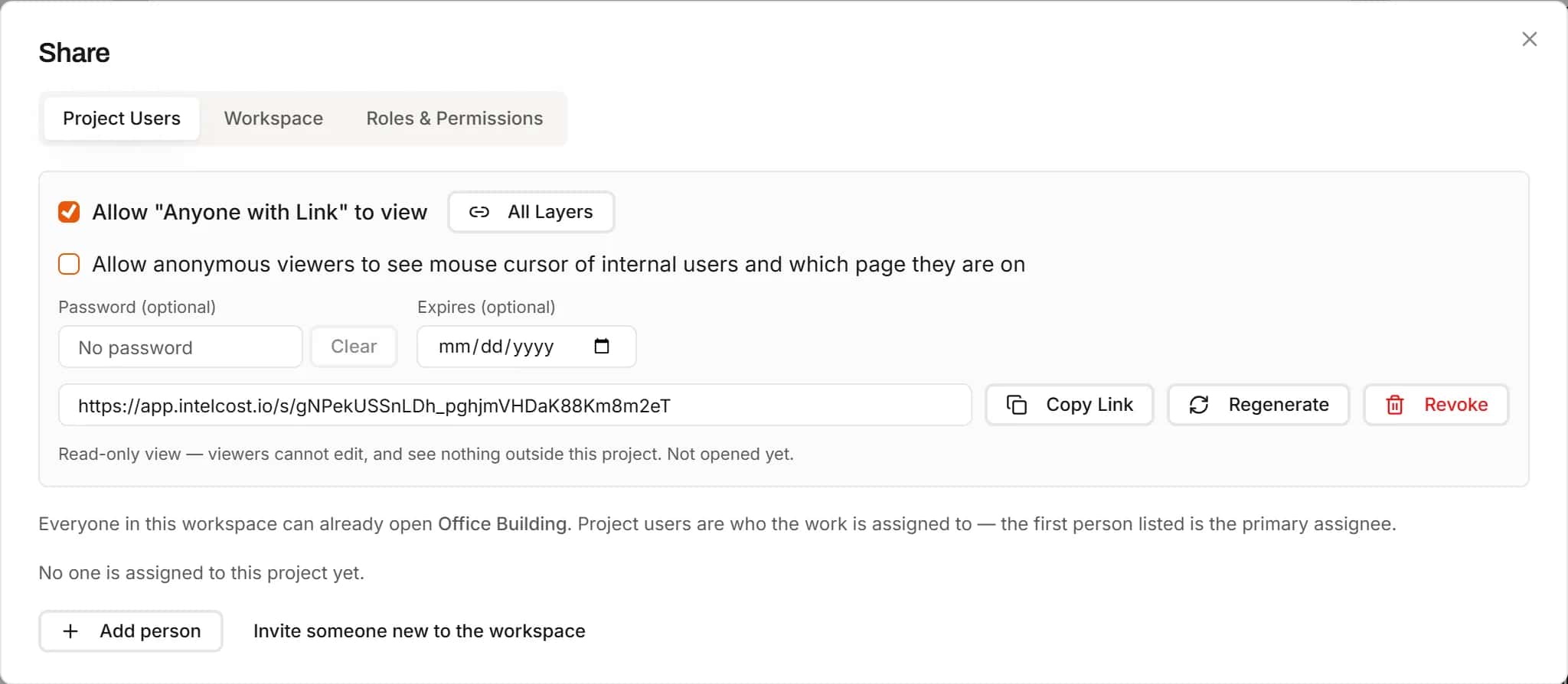This screenshot has height=684, width=1568.
Task: Regenerate the share link
Action: coord(1259,405)
